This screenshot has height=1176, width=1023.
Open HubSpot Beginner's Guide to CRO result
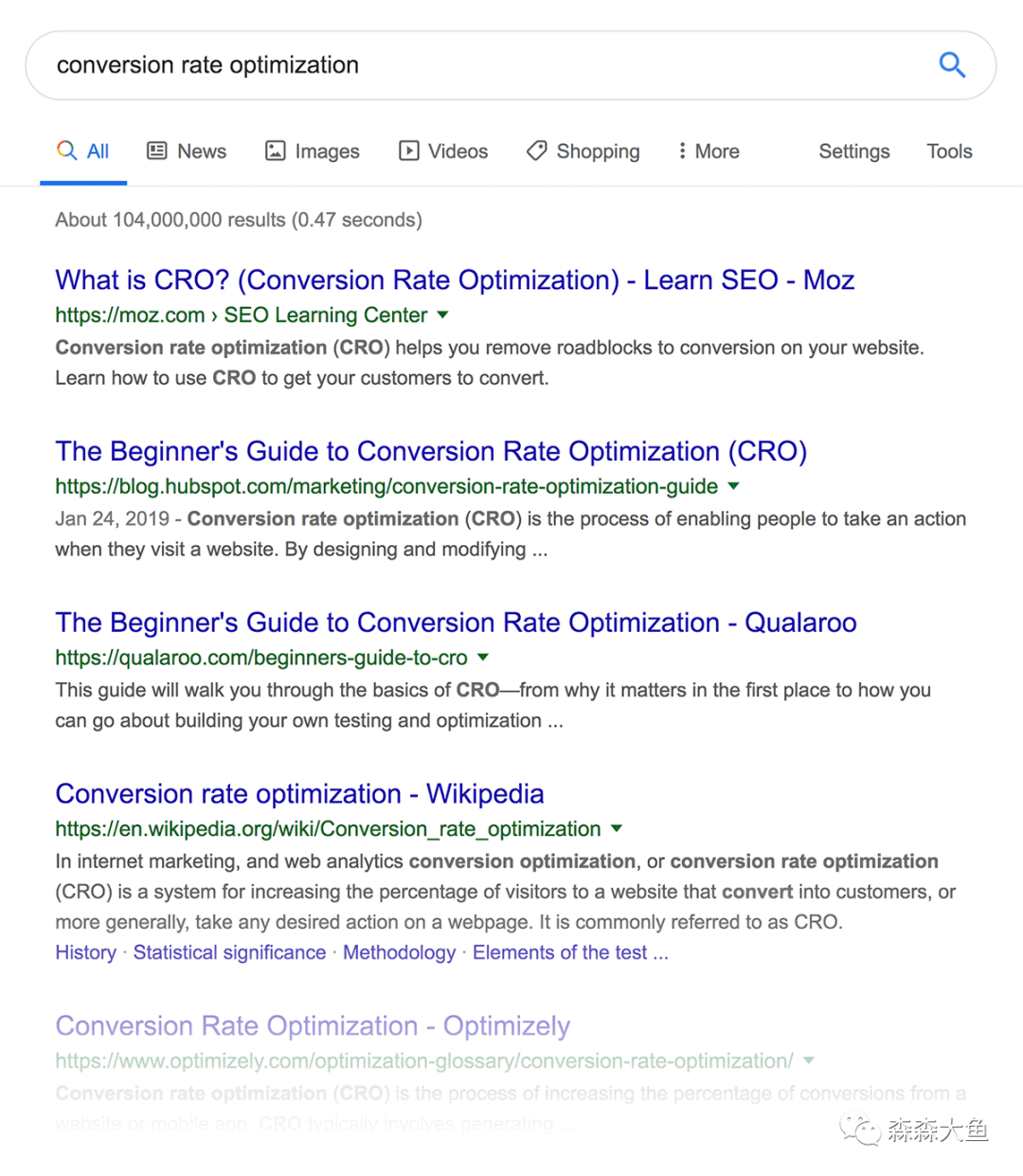[x=431, y=451]
